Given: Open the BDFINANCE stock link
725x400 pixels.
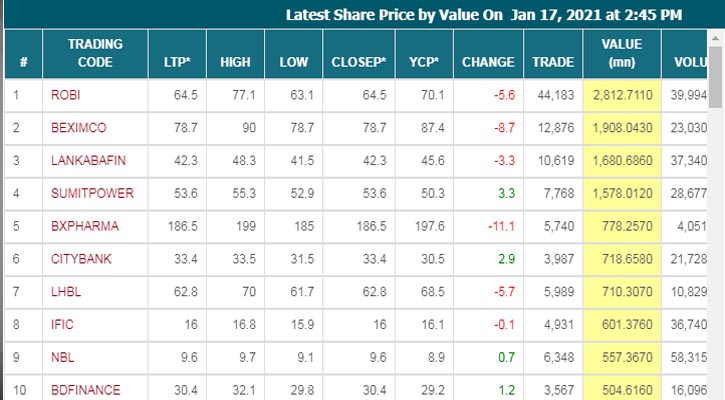Looking at the screenshot, I should coord(86,388).
